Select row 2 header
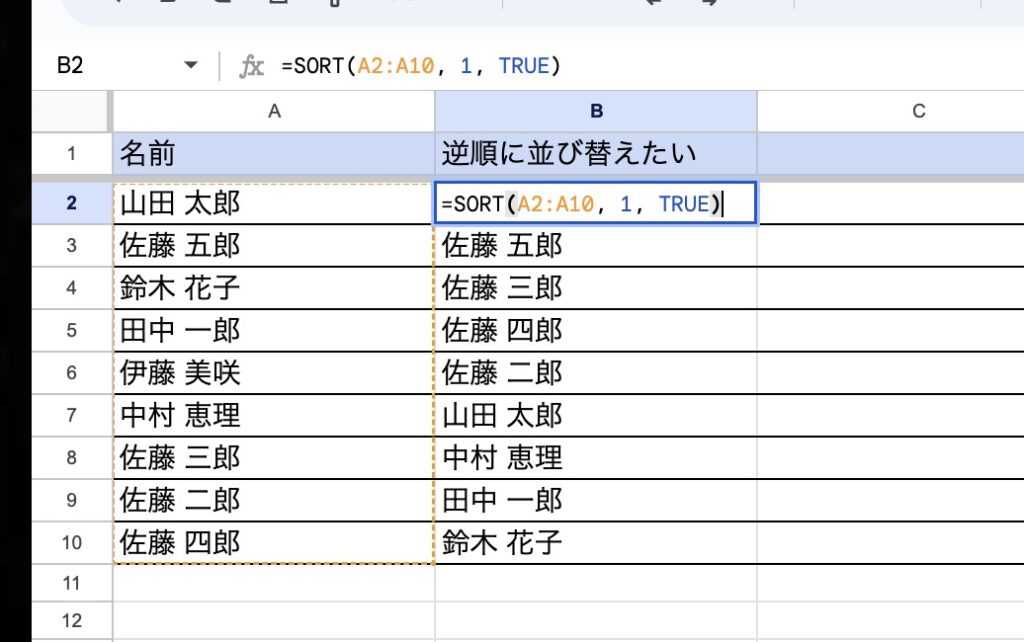This screenshot has height=642, width=1024. point(71,203)
